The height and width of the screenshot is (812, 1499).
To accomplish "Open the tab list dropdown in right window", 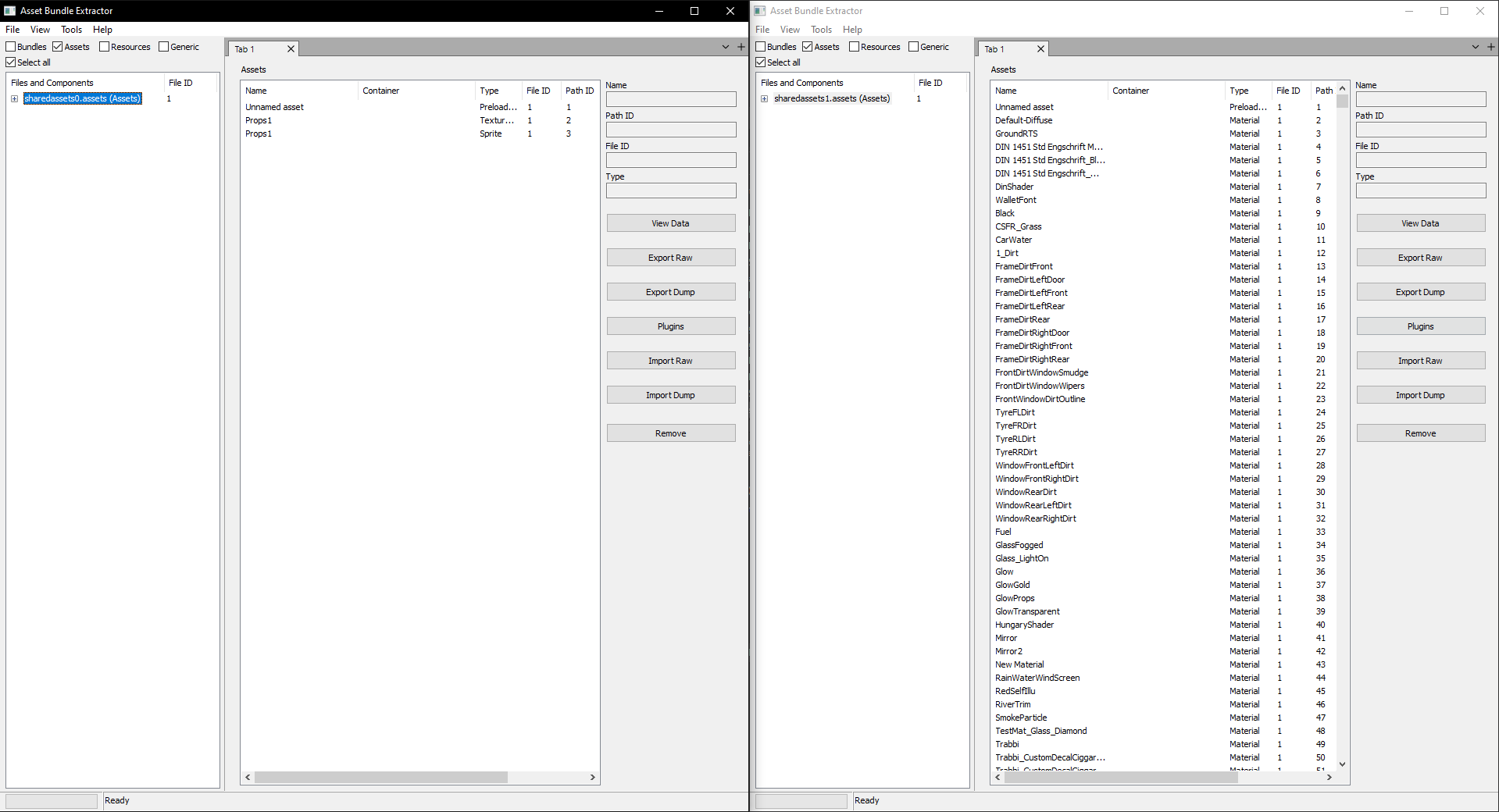I will click(1476, 47).
